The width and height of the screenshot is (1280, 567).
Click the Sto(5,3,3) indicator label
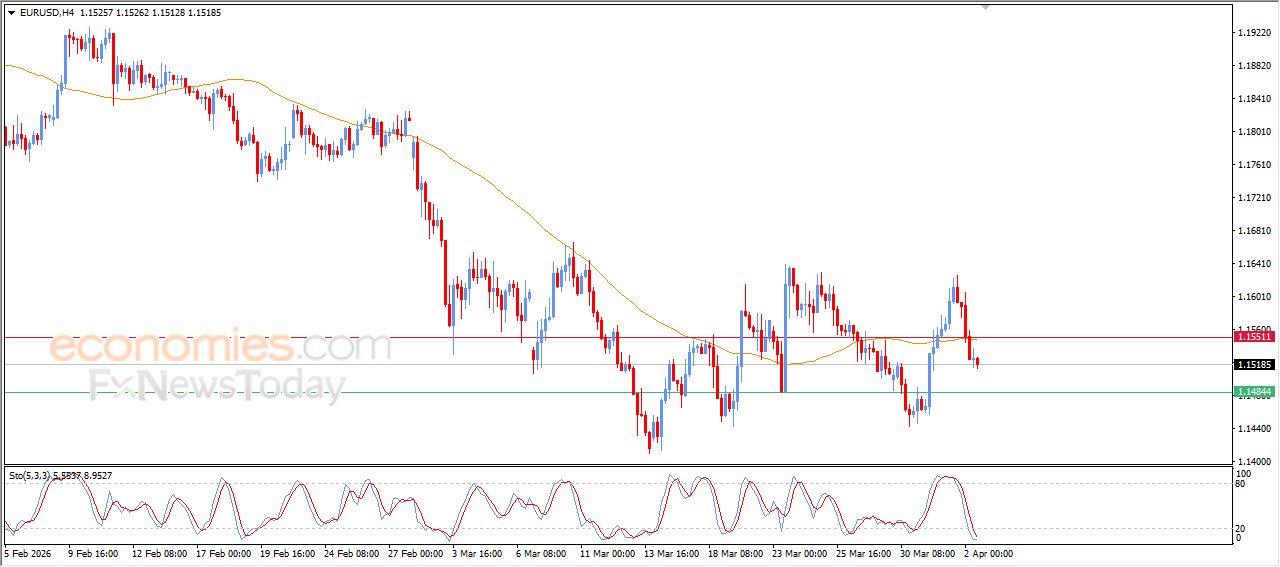(x=30, y=476)
